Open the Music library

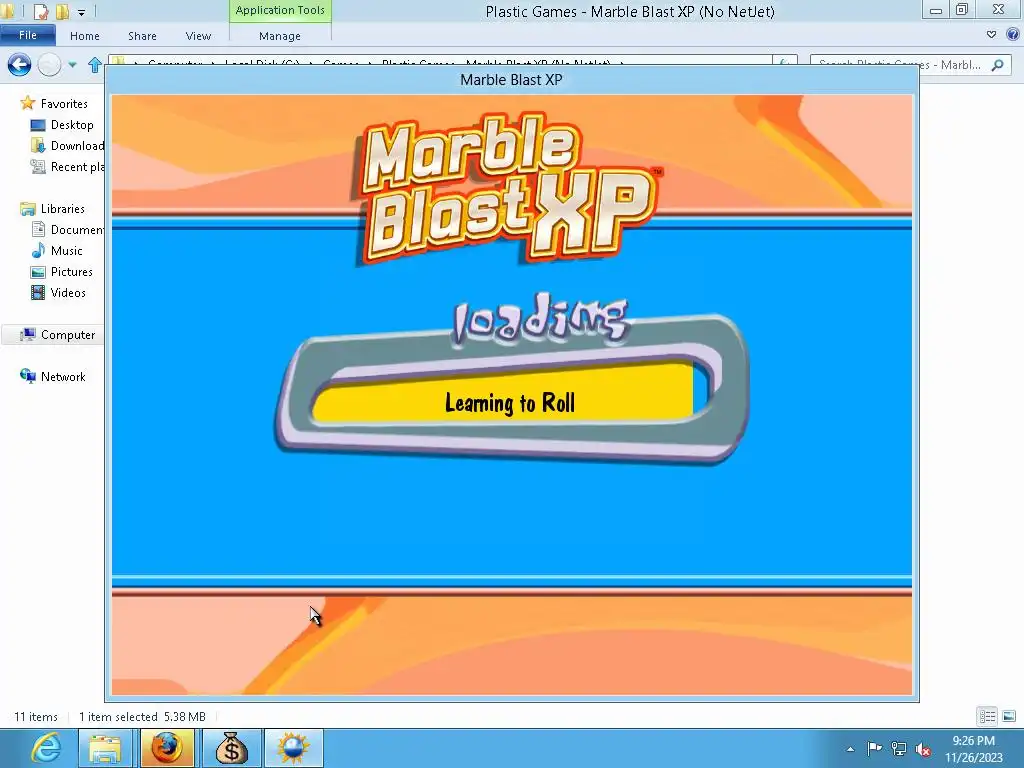67,251
